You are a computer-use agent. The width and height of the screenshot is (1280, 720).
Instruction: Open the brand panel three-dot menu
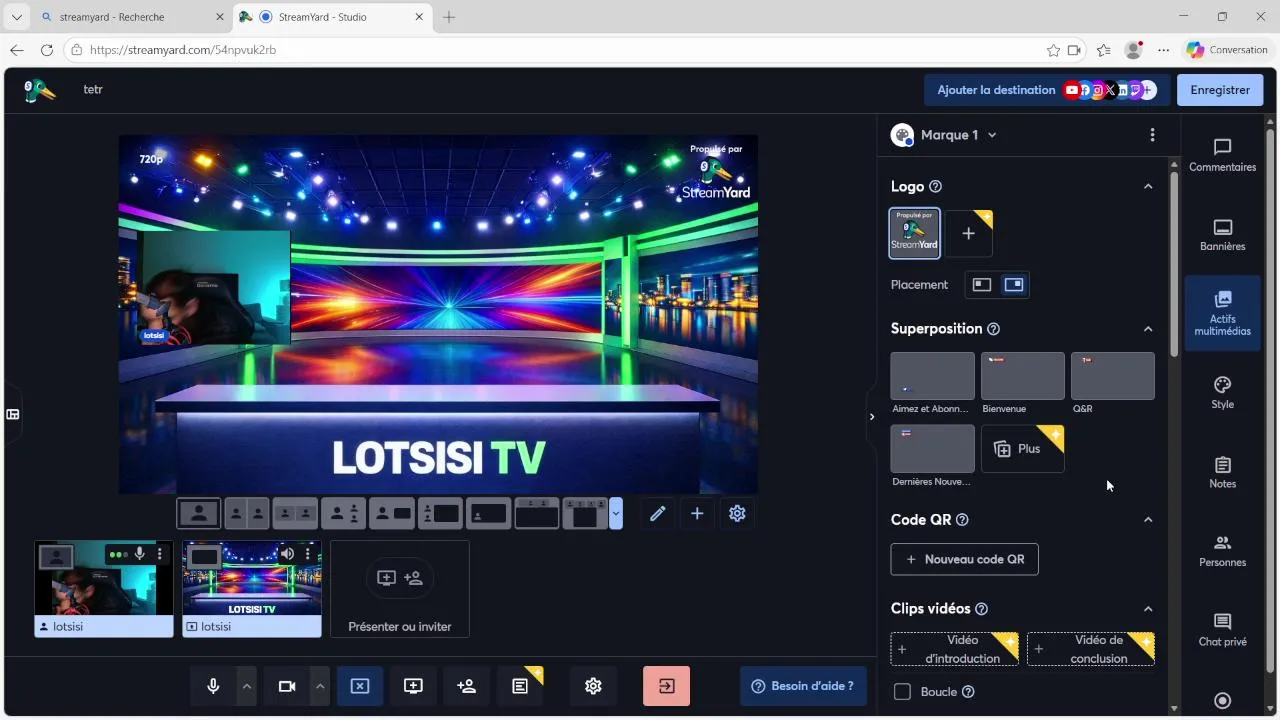pyautogui.click(x=1152, y=135)
